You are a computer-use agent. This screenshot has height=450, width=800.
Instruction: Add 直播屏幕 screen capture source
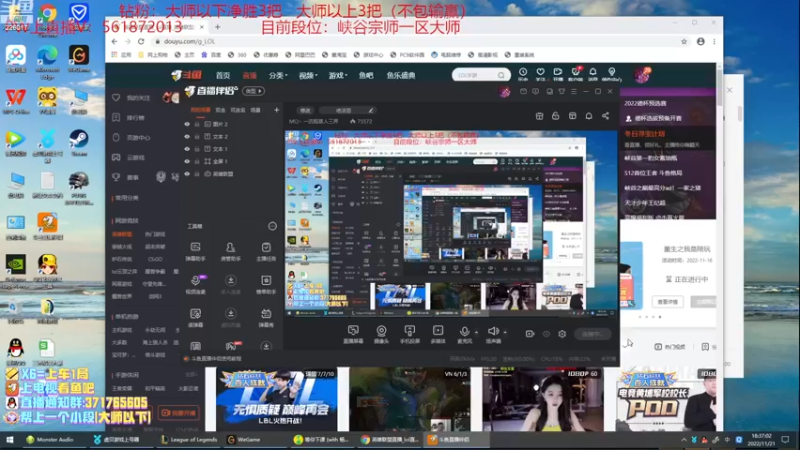click(x=353, y=334)
